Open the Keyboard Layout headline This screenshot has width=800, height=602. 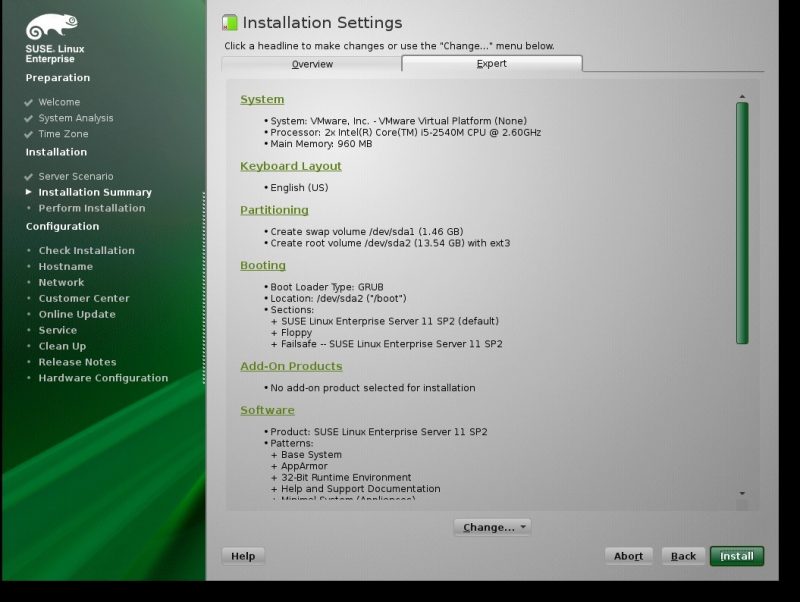[290, 166]
